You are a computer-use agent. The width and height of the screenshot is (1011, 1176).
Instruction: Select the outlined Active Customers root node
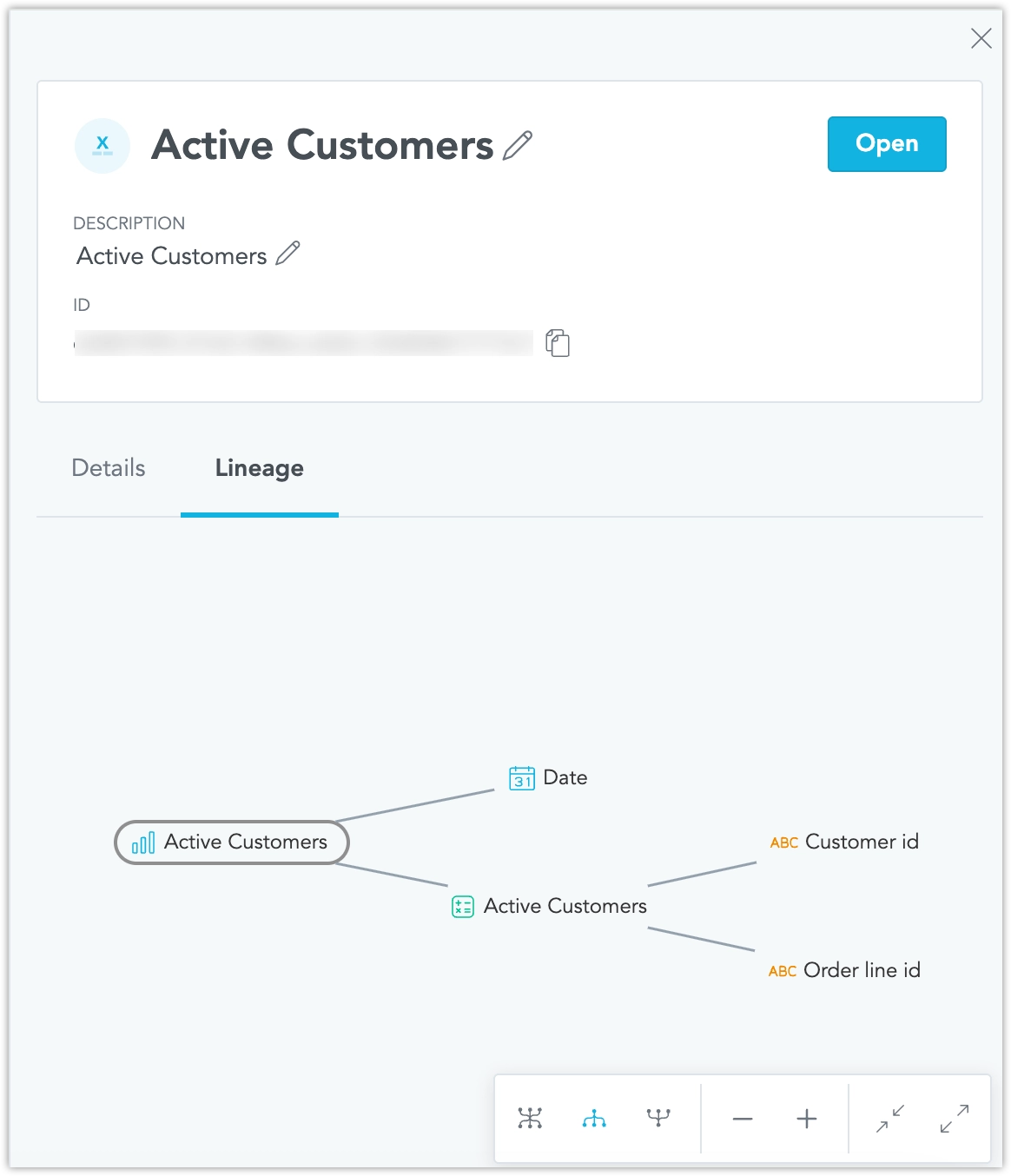coord(232,842)
